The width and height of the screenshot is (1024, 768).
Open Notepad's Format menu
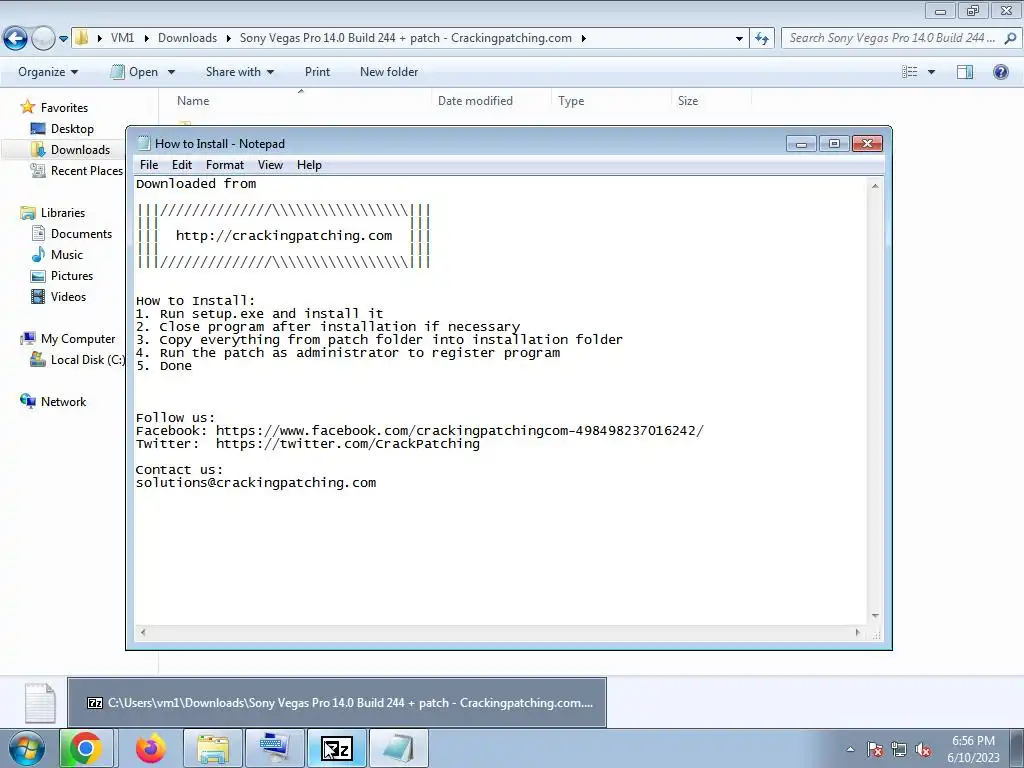[x=225, y=165]
